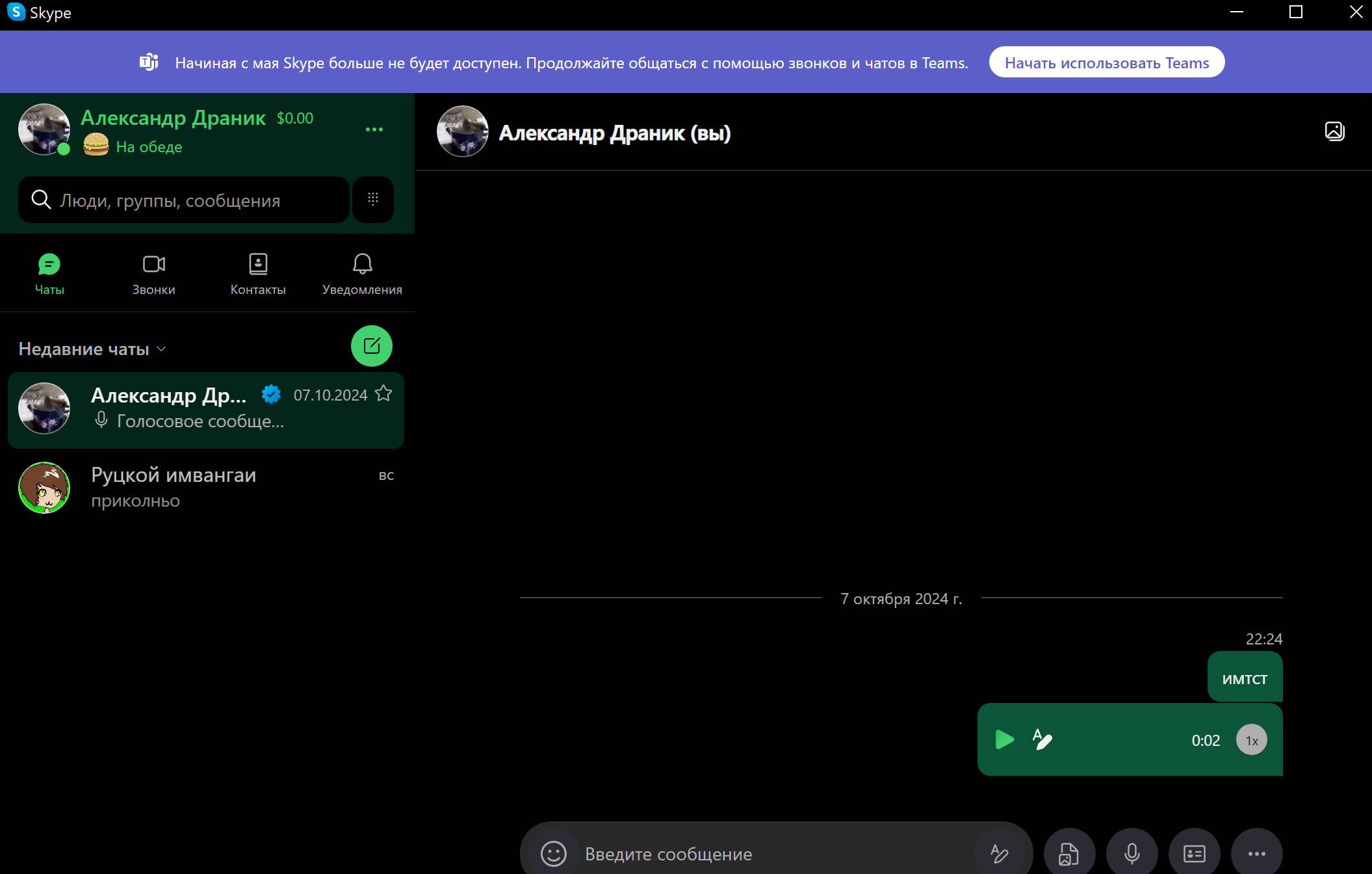
Task: Click the text formatting pen icon in input
Action: (x=1000, y=853)
